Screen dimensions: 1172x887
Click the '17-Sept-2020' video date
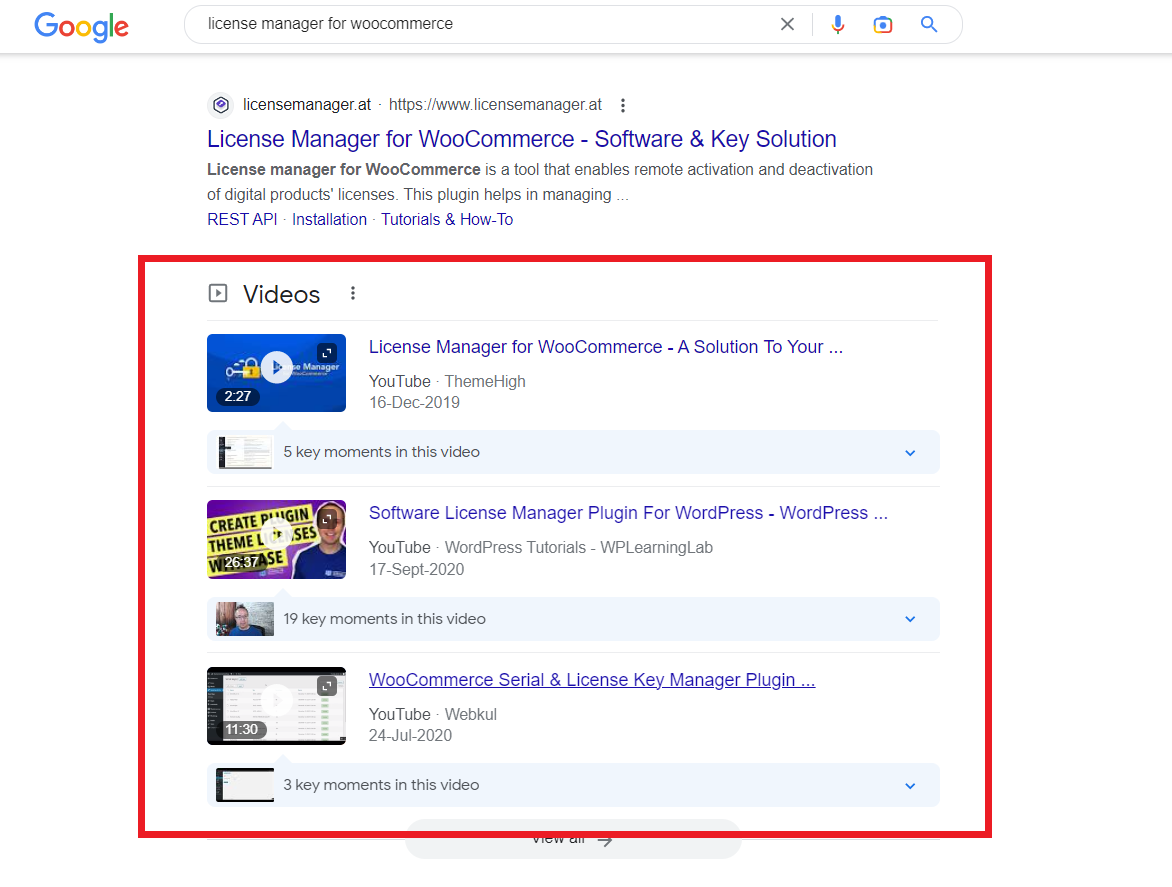[x=416, y=569]
